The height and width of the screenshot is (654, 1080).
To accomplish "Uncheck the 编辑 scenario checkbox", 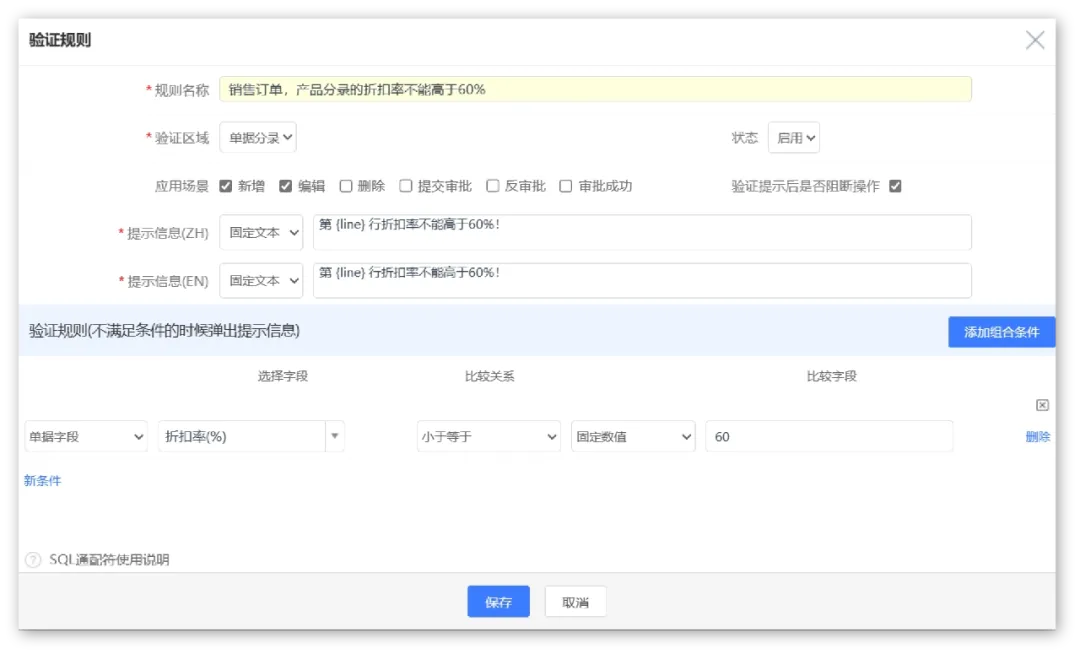I will click(286, 186).
